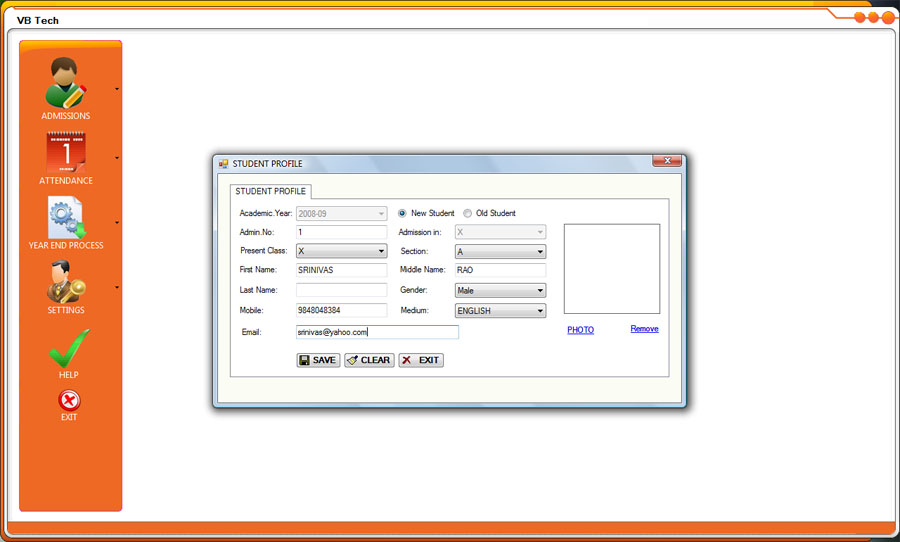Click the red Exit icon in sidebar
900x542 pixels.
tap(69, 400)
